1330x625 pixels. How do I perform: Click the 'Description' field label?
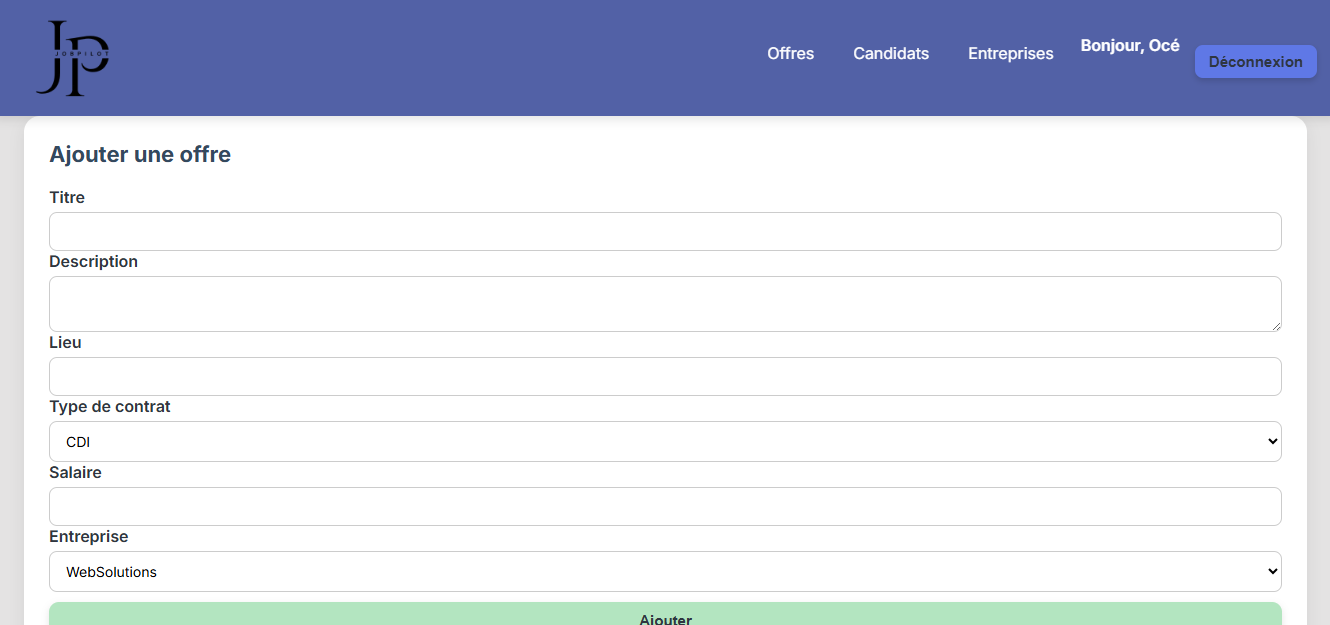click(x=93, y=262)
